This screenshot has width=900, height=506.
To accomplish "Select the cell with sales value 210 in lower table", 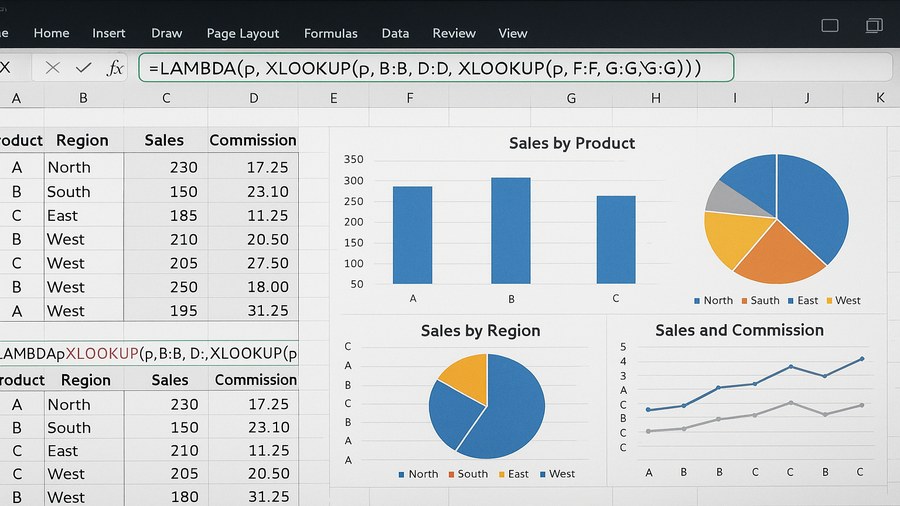I will pyautogui.click(x=166, y=450).
